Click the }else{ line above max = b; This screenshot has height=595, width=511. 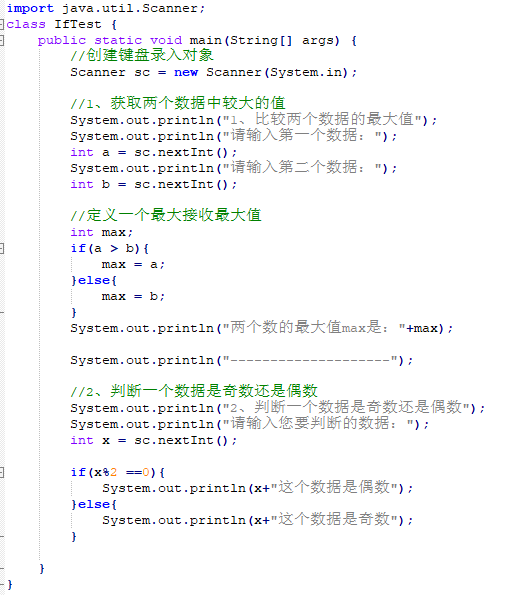94,280
